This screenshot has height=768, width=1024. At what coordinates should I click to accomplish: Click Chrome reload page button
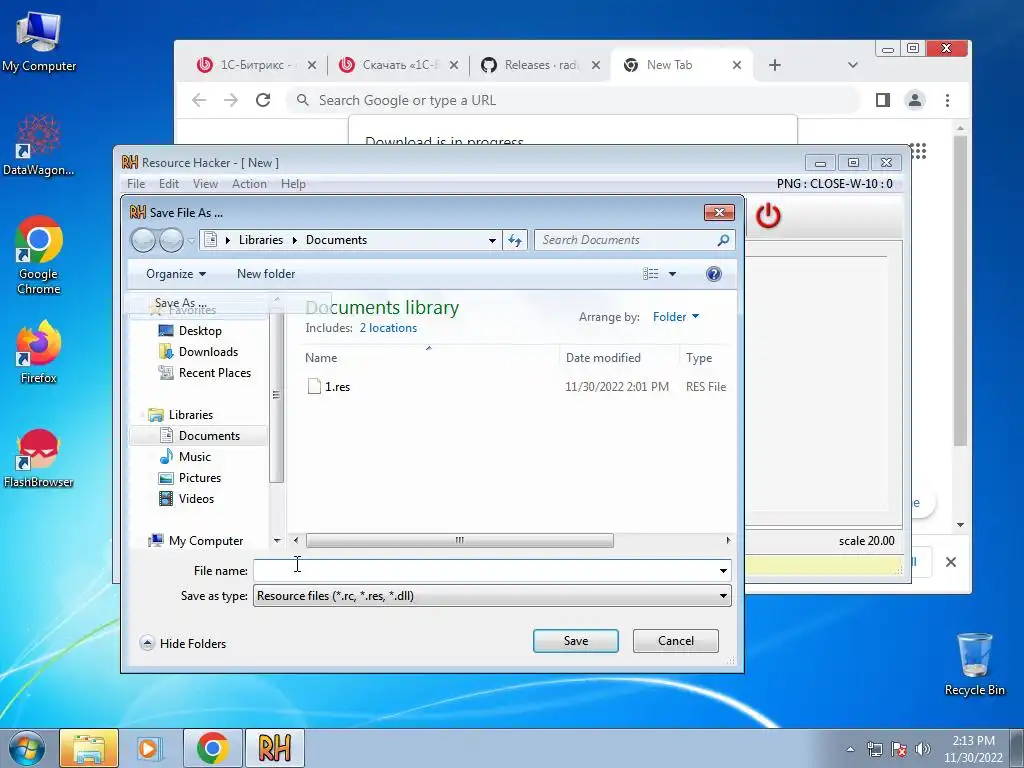pos(263,100)
